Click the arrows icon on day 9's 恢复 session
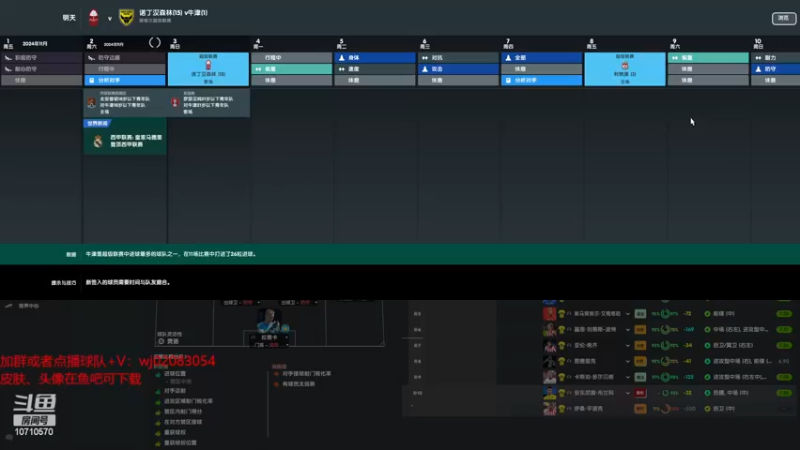The height and width of the screenshot is (450, 800). 675,58
